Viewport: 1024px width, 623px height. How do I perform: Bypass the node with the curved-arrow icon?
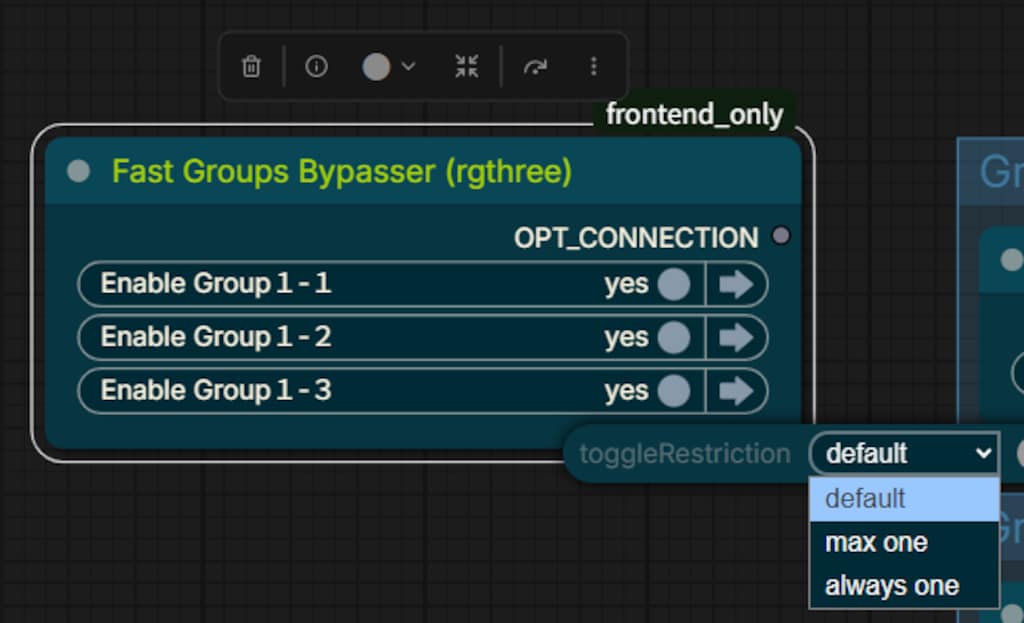[535, 67]
